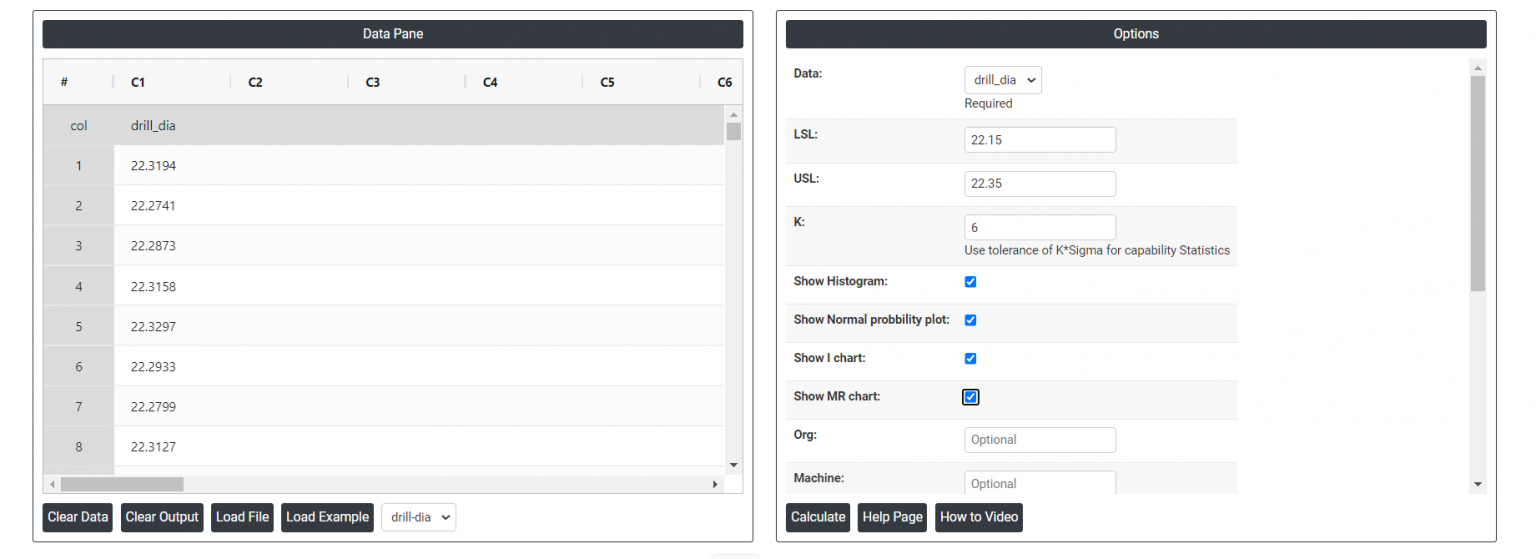This screenshot has height=559, width=1536.
Task: Click the USL input field
Action: coord(1039,184)
